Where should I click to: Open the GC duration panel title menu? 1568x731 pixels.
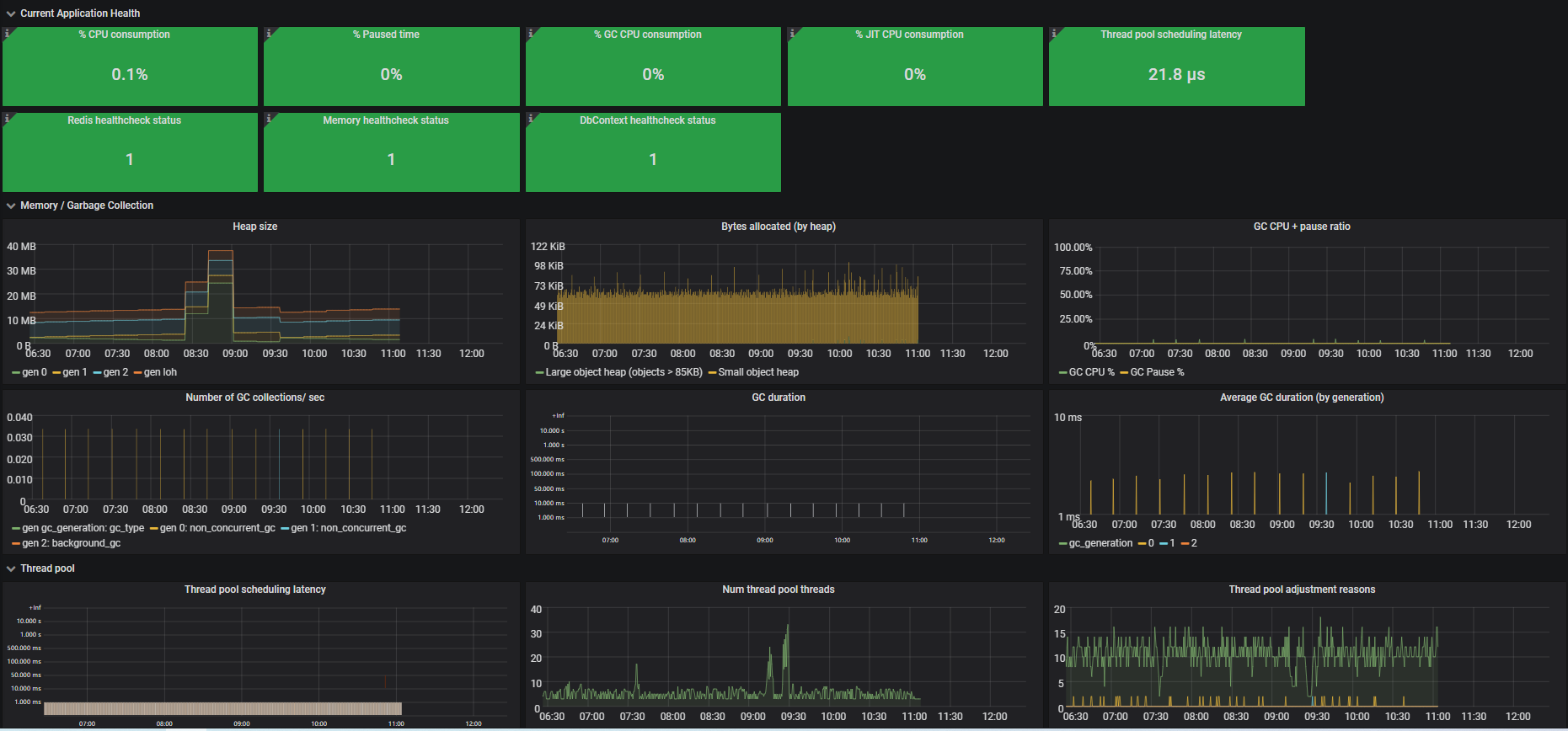pyautogui.click(x=779, y=398)
